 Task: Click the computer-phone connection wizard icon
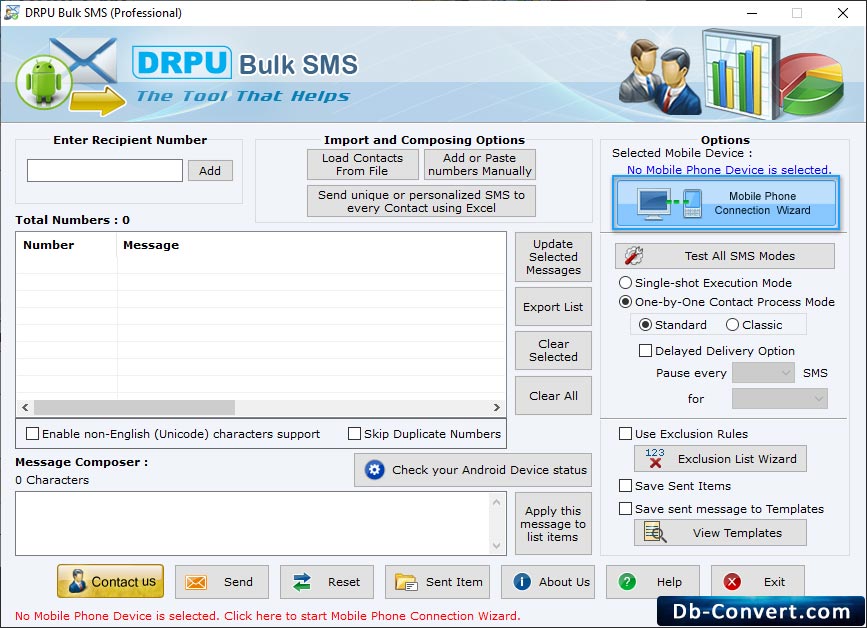[670, 204]
